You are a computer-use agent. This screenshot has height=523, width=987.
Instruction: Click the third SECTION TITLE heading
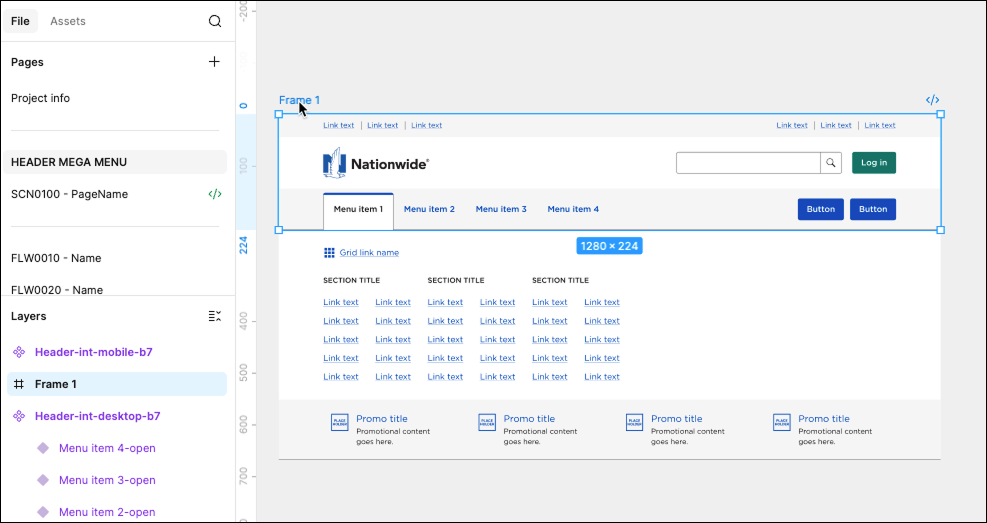560,281
